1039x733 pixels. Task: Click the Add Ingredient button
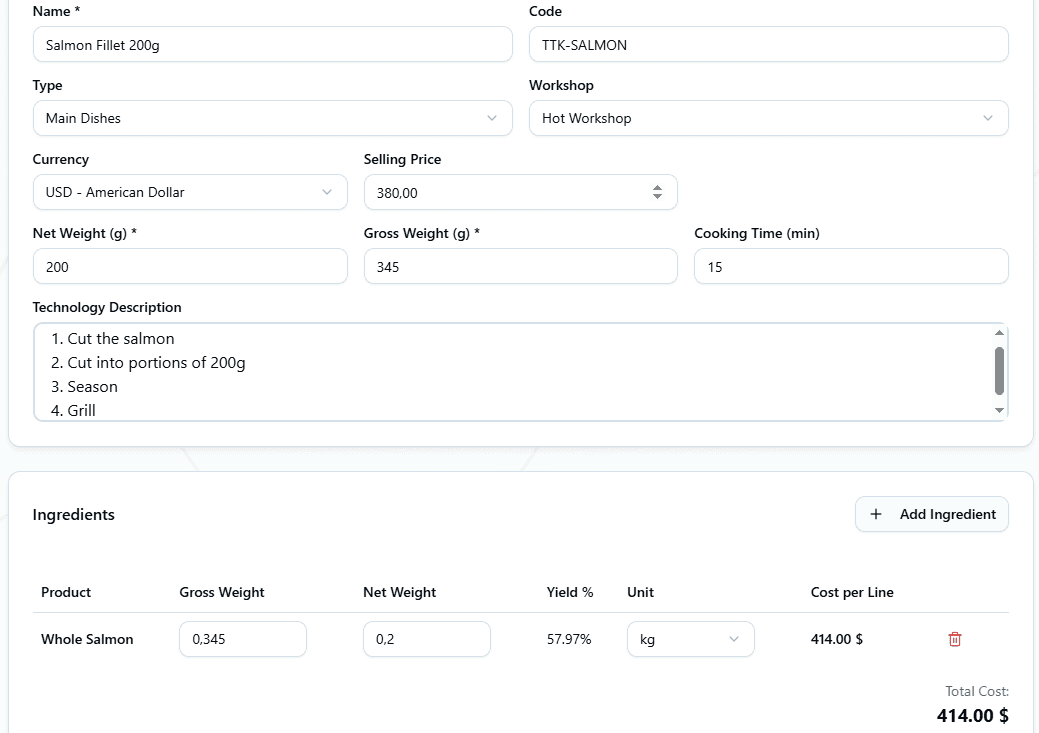(x=931, y=513)
